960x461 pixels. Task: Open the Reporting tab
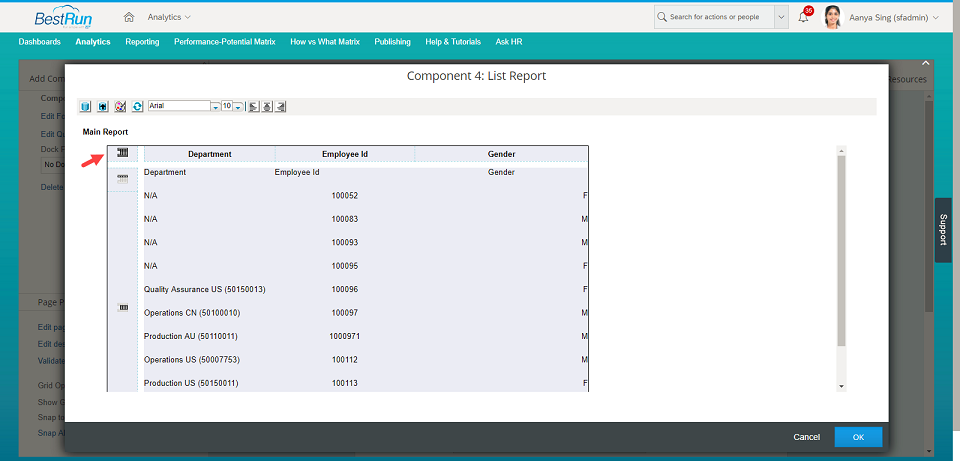[142, 42]
